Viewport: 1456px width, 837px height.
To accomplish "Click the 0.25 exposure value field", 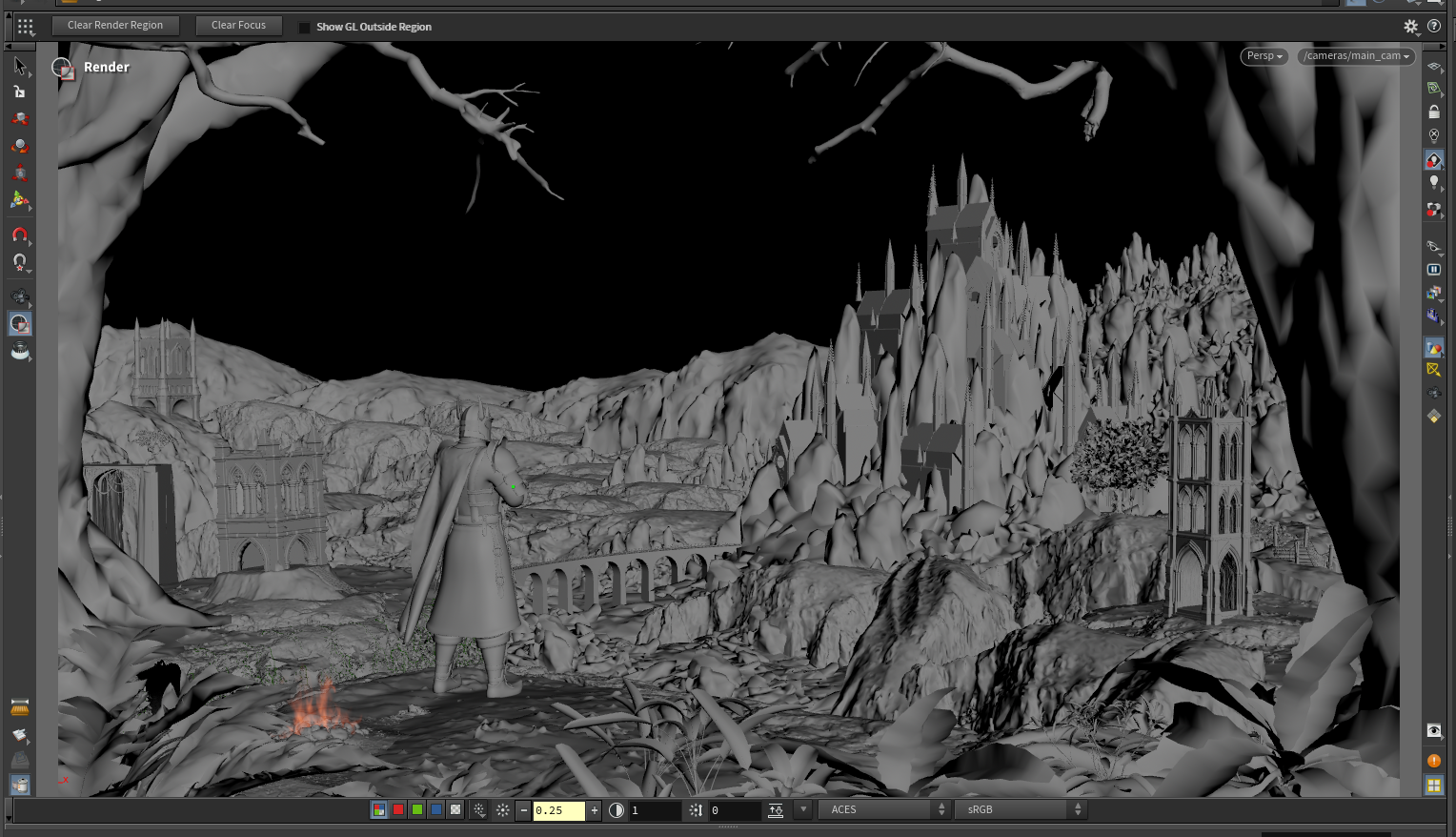I will click(558, 810).
